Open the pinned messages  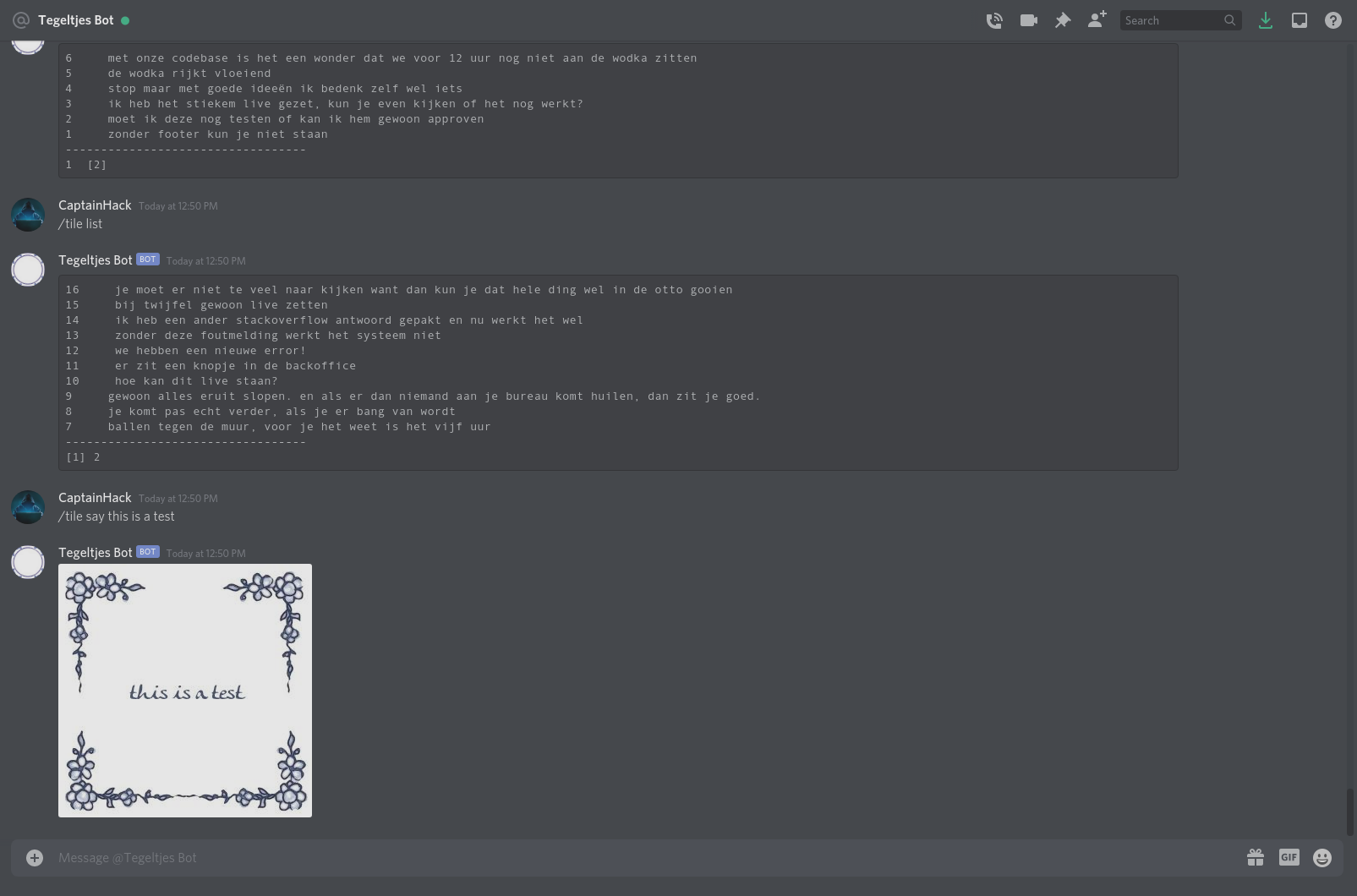click(x=1062, y=19)
